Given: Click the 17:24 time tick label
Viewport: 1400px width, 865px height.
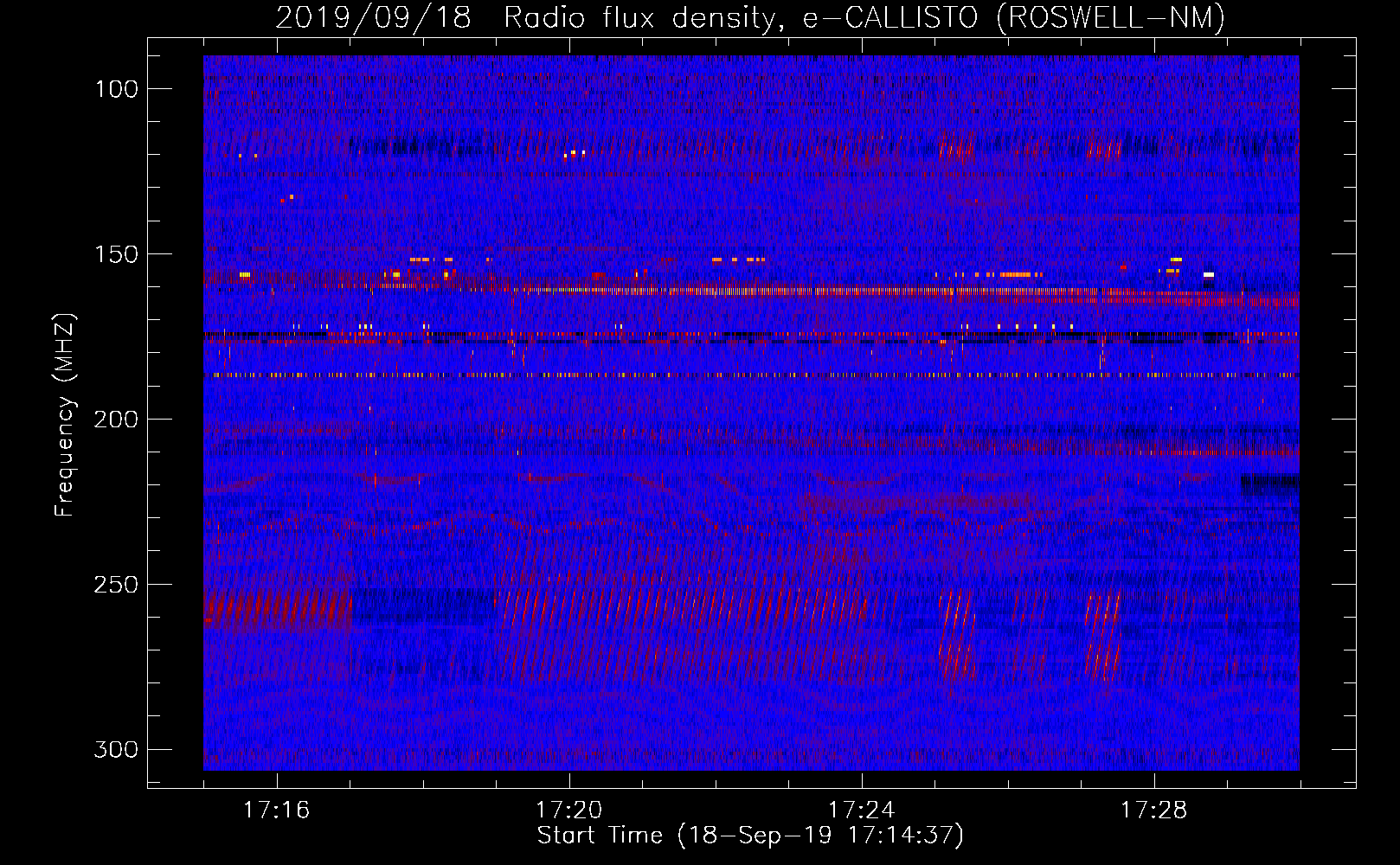Looking at the screenshot, I should click(x=862, y=811).
